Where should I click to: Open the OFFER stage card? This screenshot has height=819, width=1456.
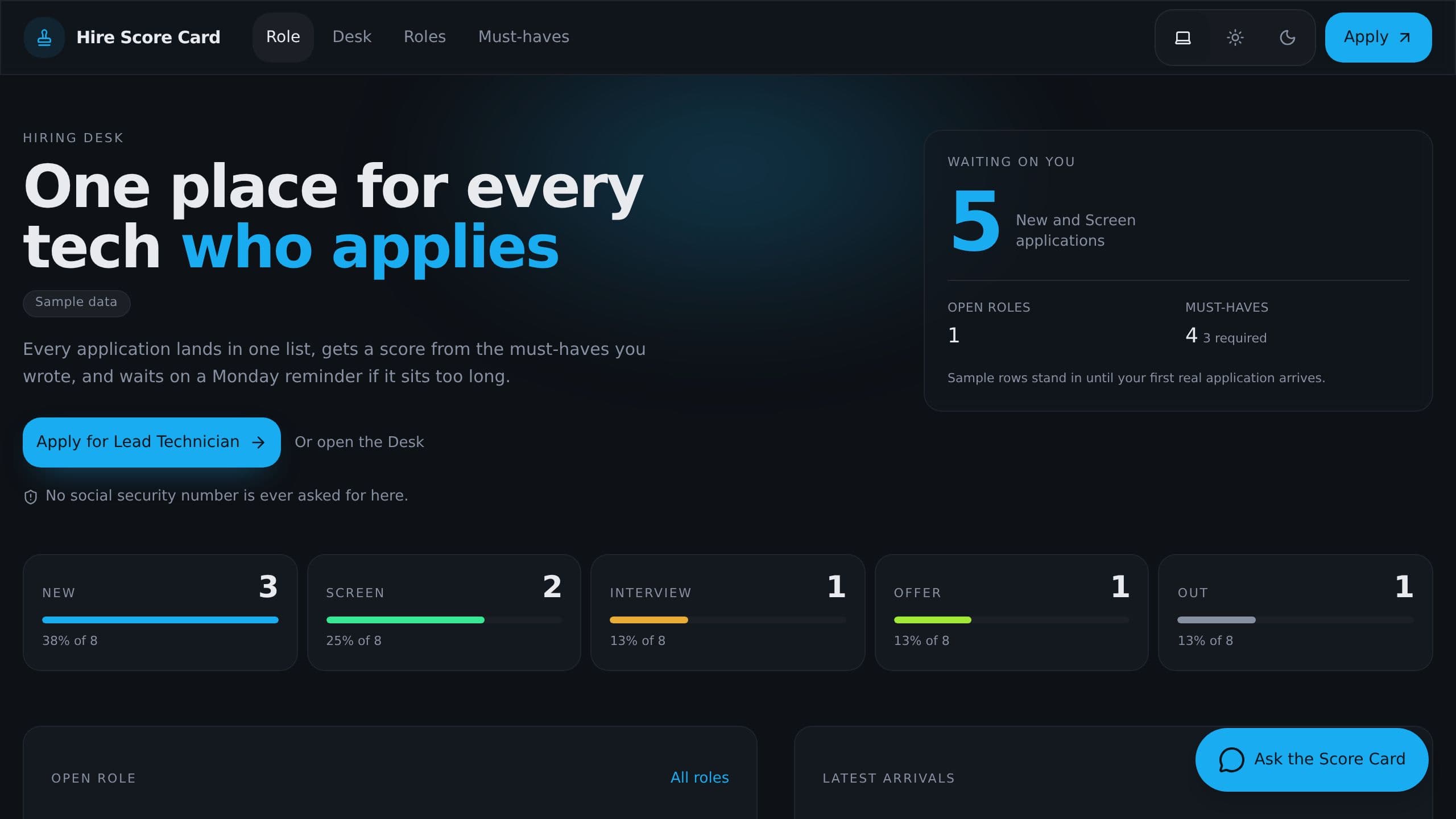coord(1011,613)
